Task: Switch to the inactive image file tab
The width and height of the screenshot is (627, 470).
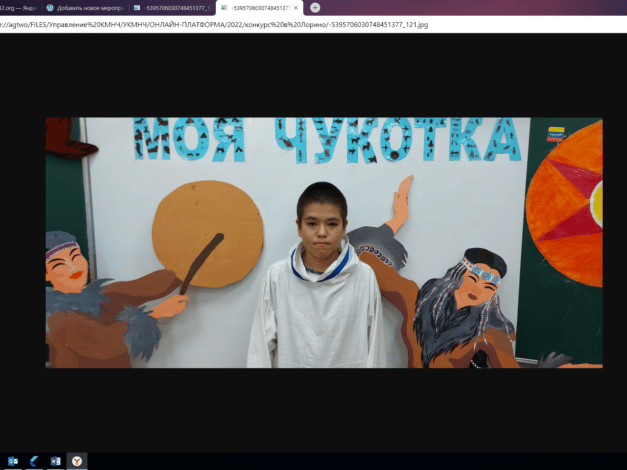Action: click(176, 7)
